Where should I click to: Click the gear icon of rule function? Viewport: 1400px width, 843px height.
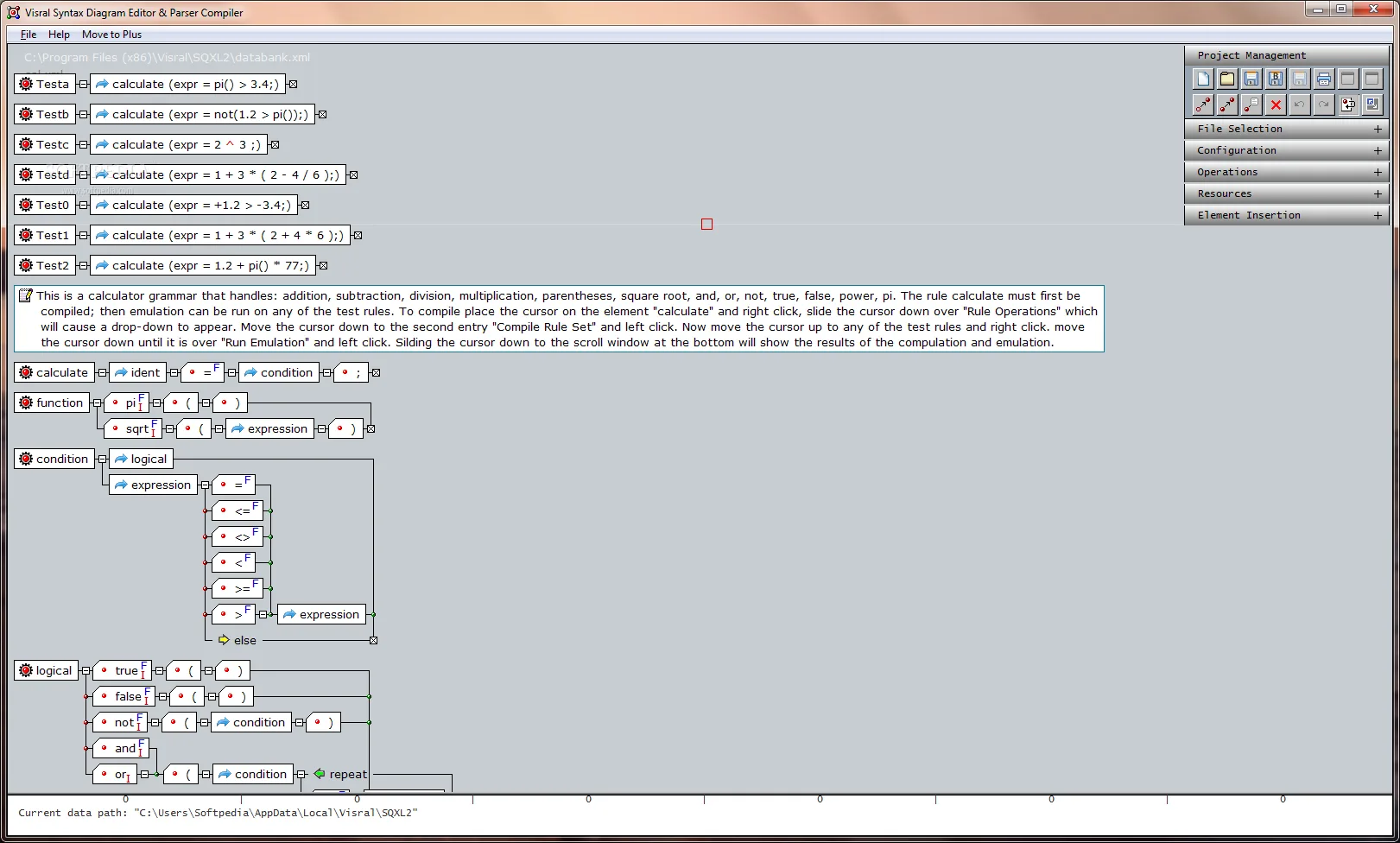[x=26, y=402]
